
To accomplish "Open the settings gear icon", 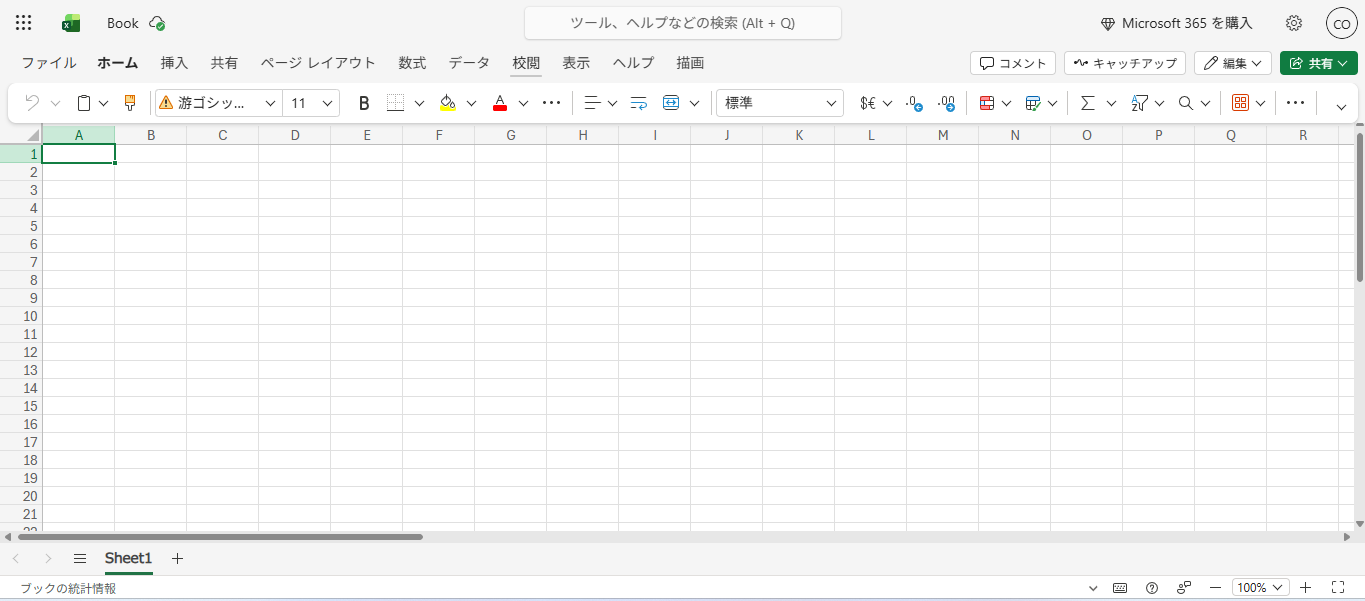I will click(1294, 23).
